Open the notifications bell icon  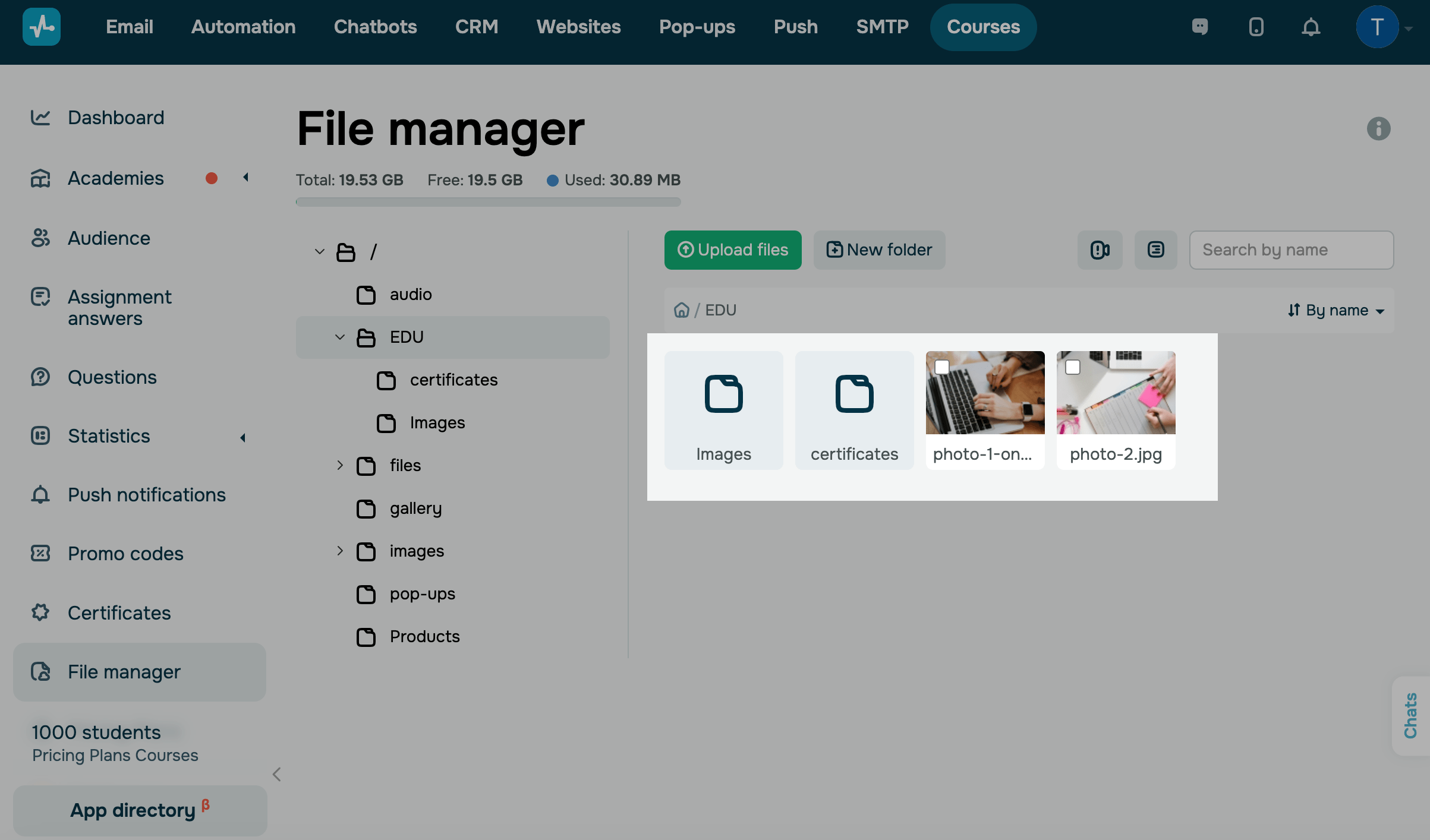[x=1311, y=27]
